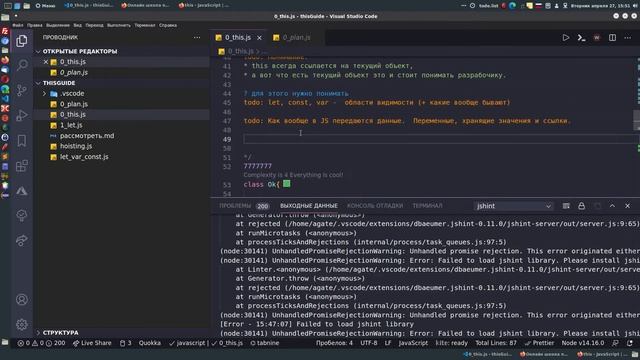Open Explorer panel ellipsis actions menu

tap(197, 38)
